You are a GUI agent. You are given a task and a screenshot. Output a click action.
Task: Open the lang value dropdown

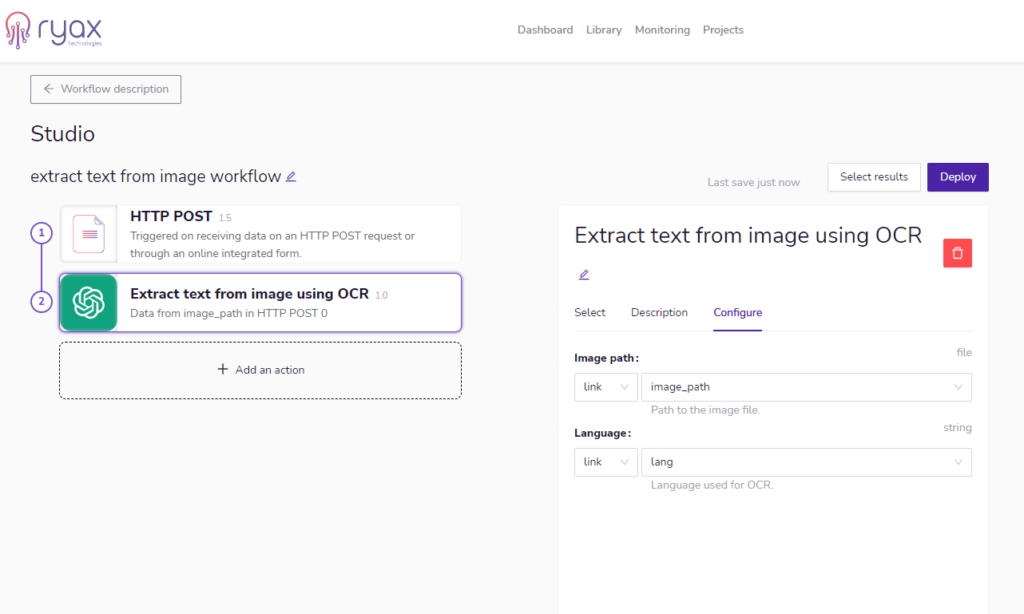coord(807,462)
